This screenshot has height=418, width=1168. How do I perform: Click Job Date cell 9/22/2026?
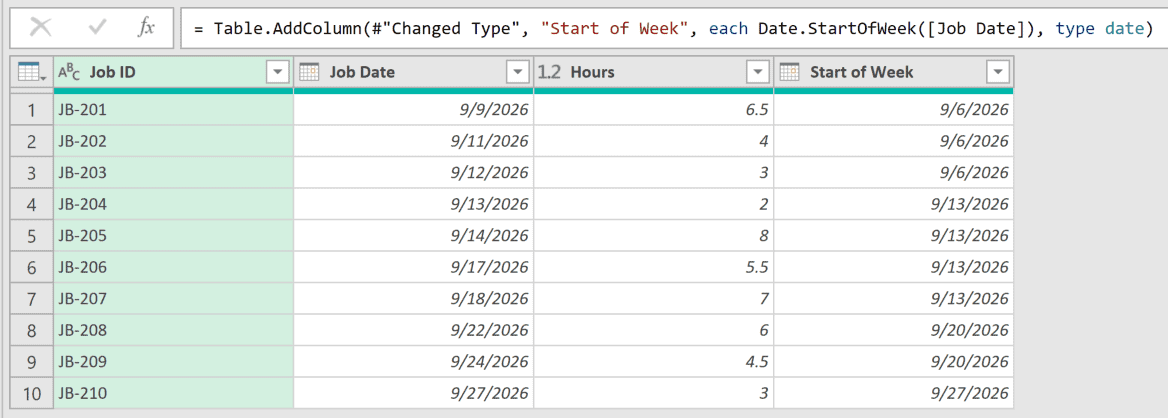(413, 330)
